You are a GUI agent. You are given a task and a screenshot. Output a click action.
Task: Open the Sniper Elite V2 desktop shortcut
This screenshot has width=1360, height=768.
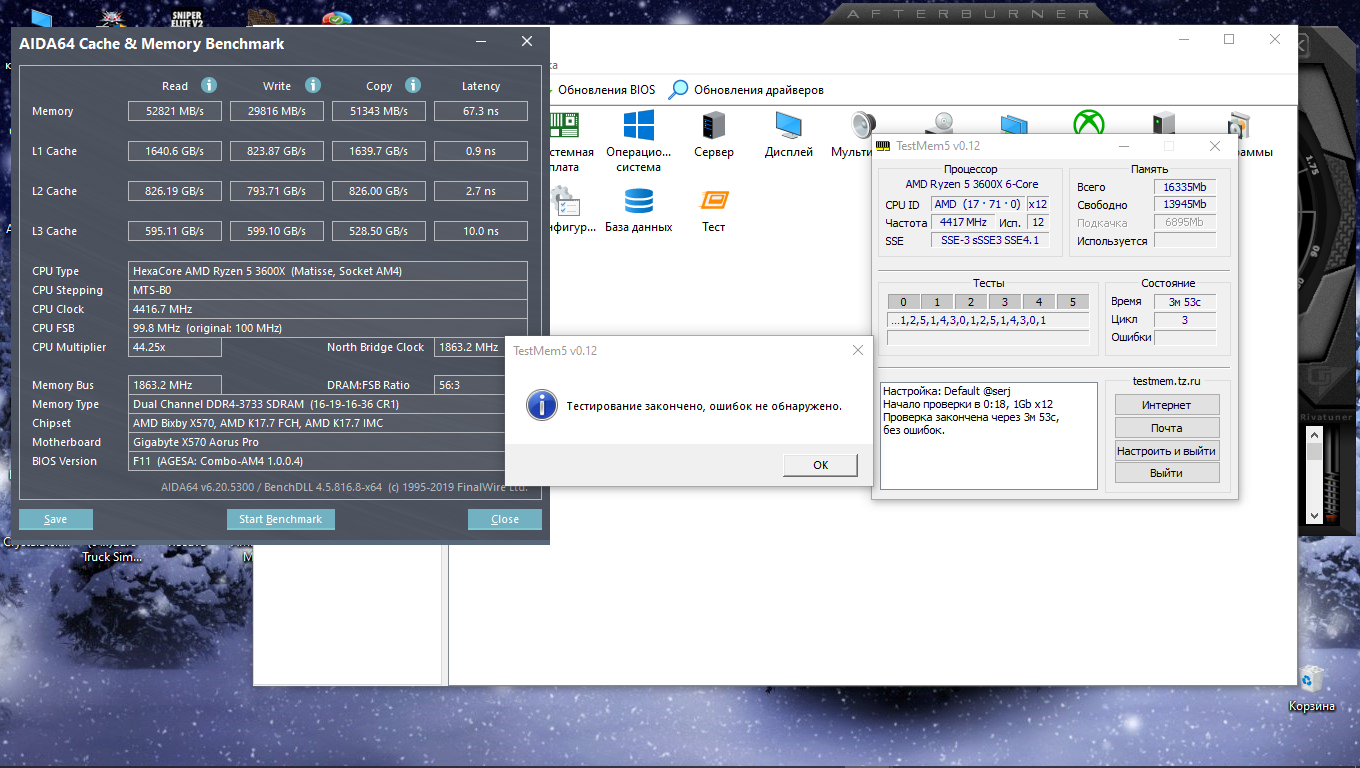(x=187, y=18)
